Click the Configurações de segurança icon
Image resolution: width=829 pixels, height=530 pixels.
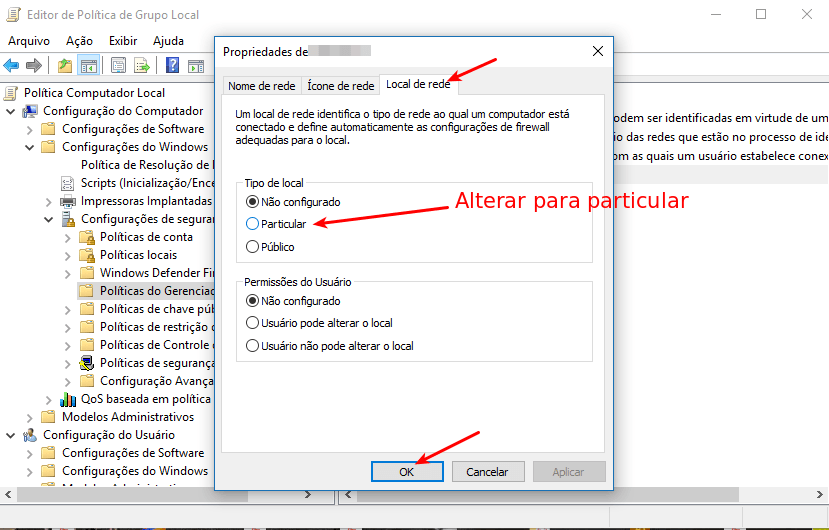pos(68,219)
